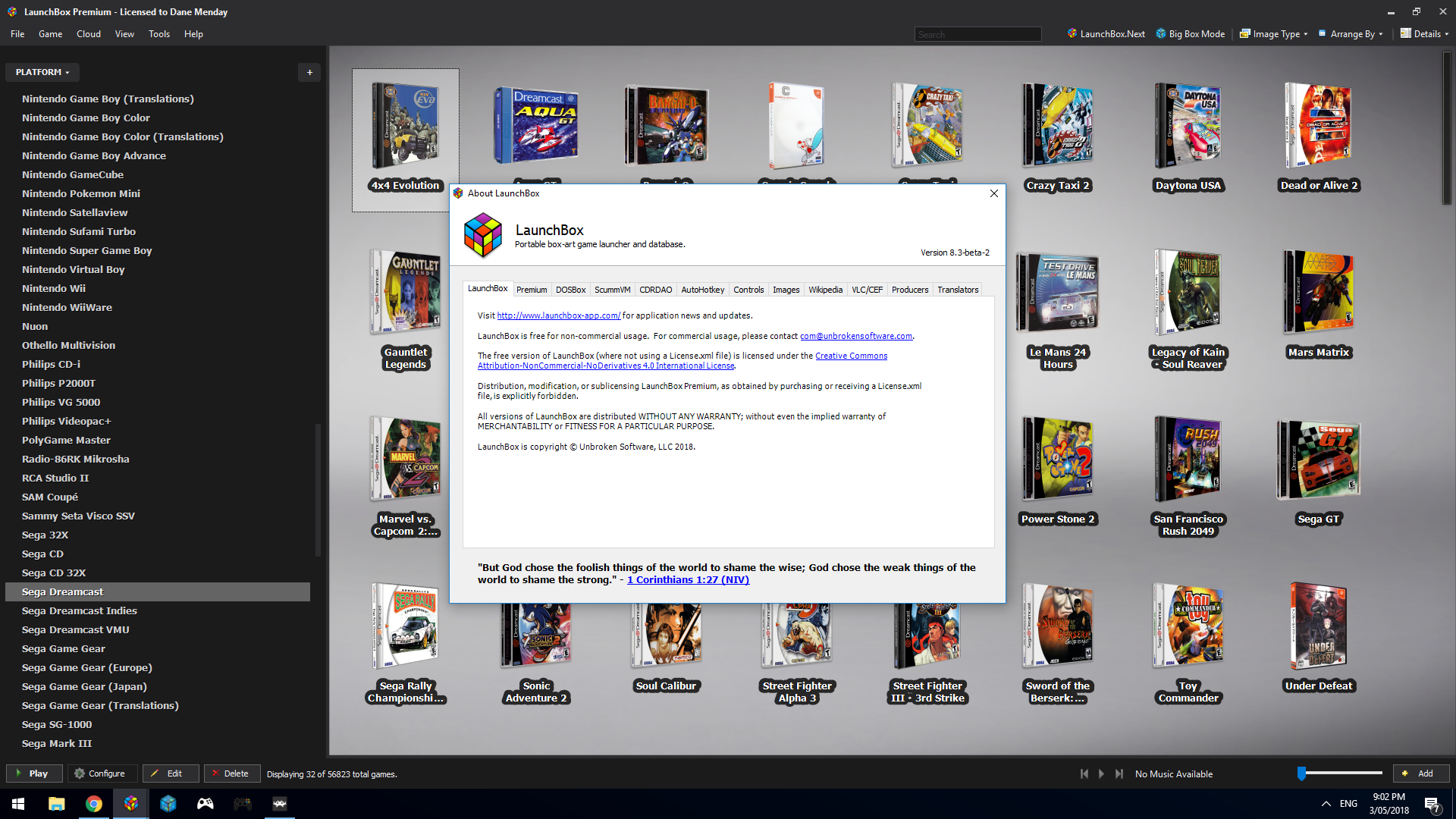Viewport: 1456px width, 819px height.
Task: Switch to the DOSBox tab
Action: point(570,290)
